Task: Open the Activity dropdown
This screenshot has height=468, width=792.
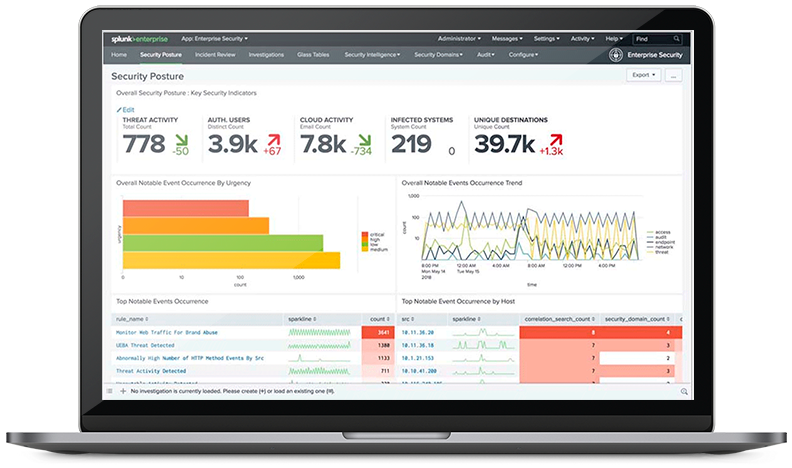Action: [582, 39]
